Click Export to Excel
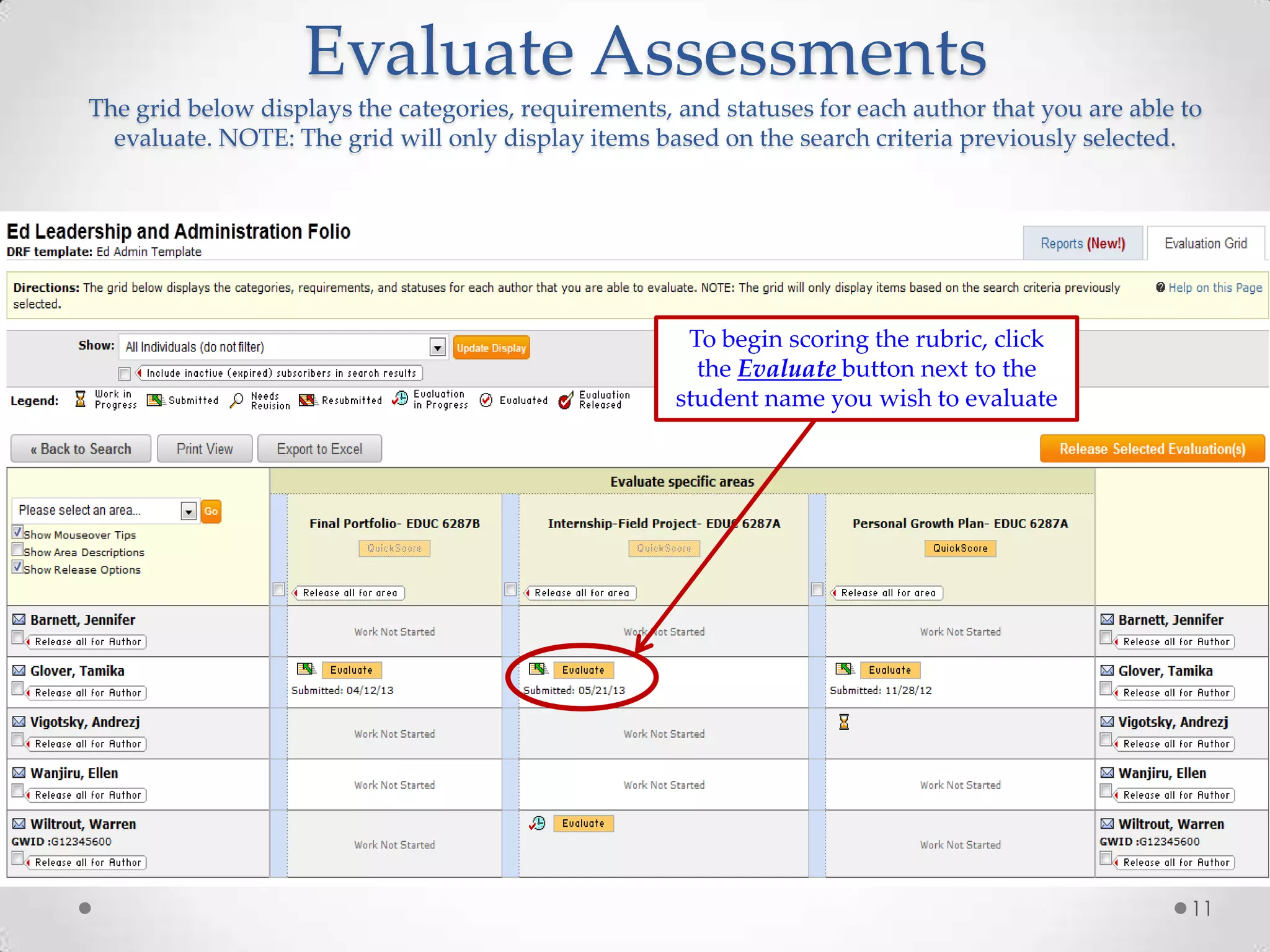This screenshot has width=1270, height=952. point(319,449)
